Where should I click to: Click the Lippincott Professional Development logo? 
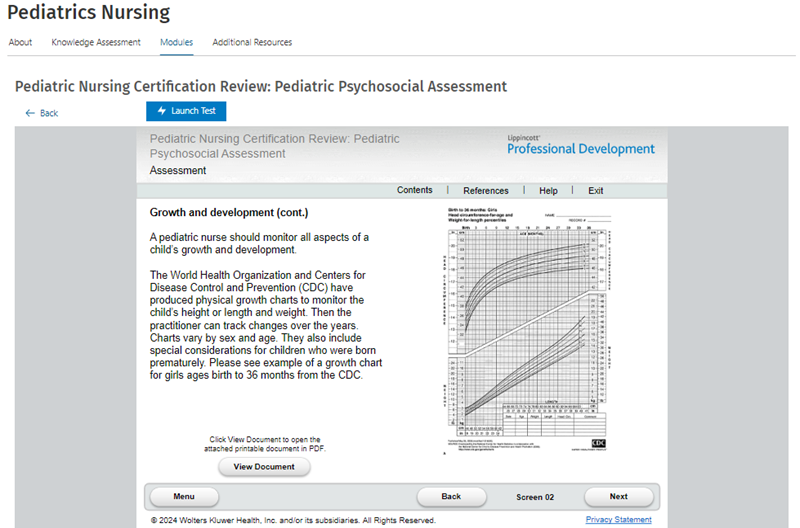click(580, 146)
